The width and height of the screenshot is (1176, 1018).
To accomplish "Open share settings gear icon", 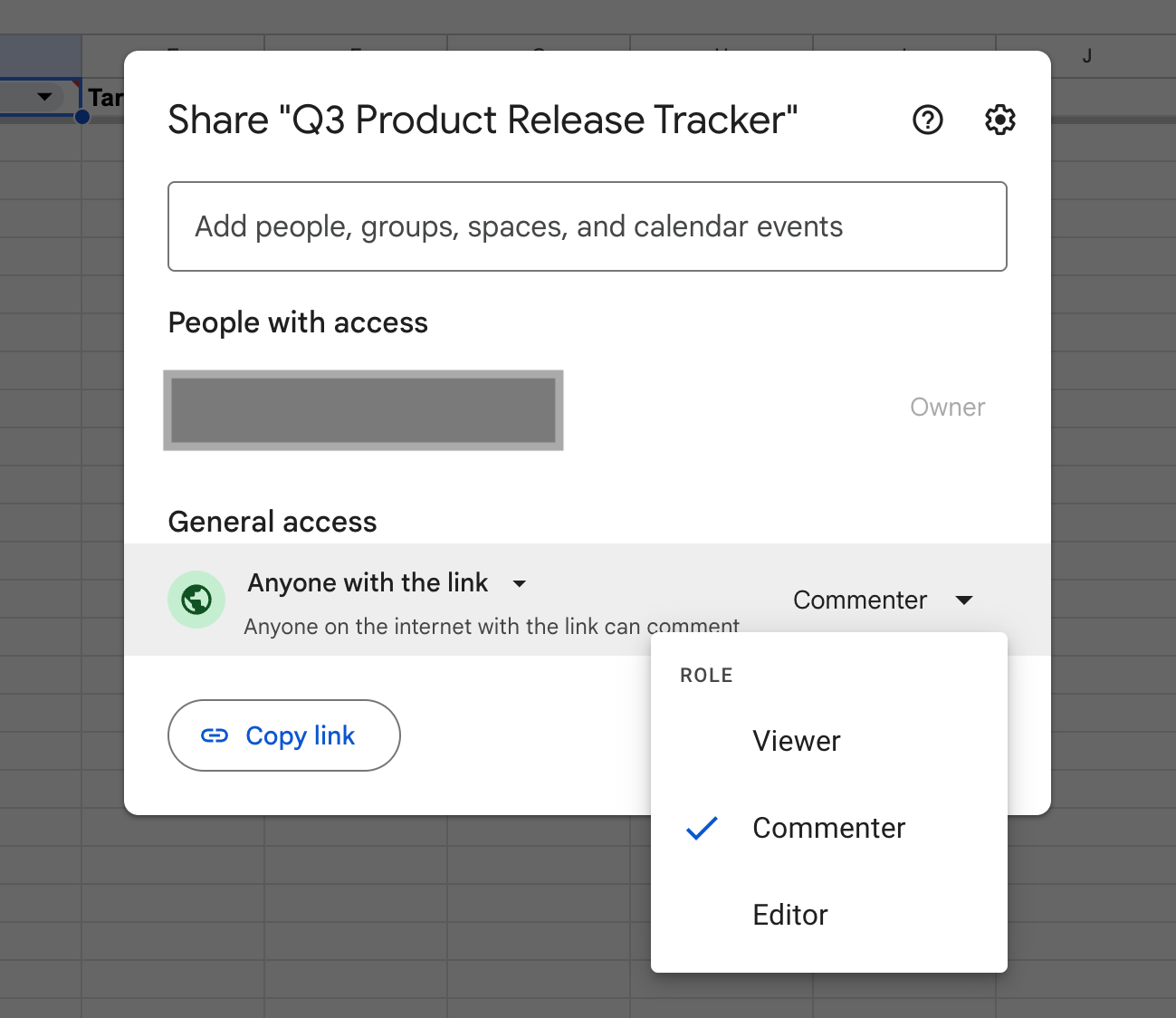I will [999, 120].
